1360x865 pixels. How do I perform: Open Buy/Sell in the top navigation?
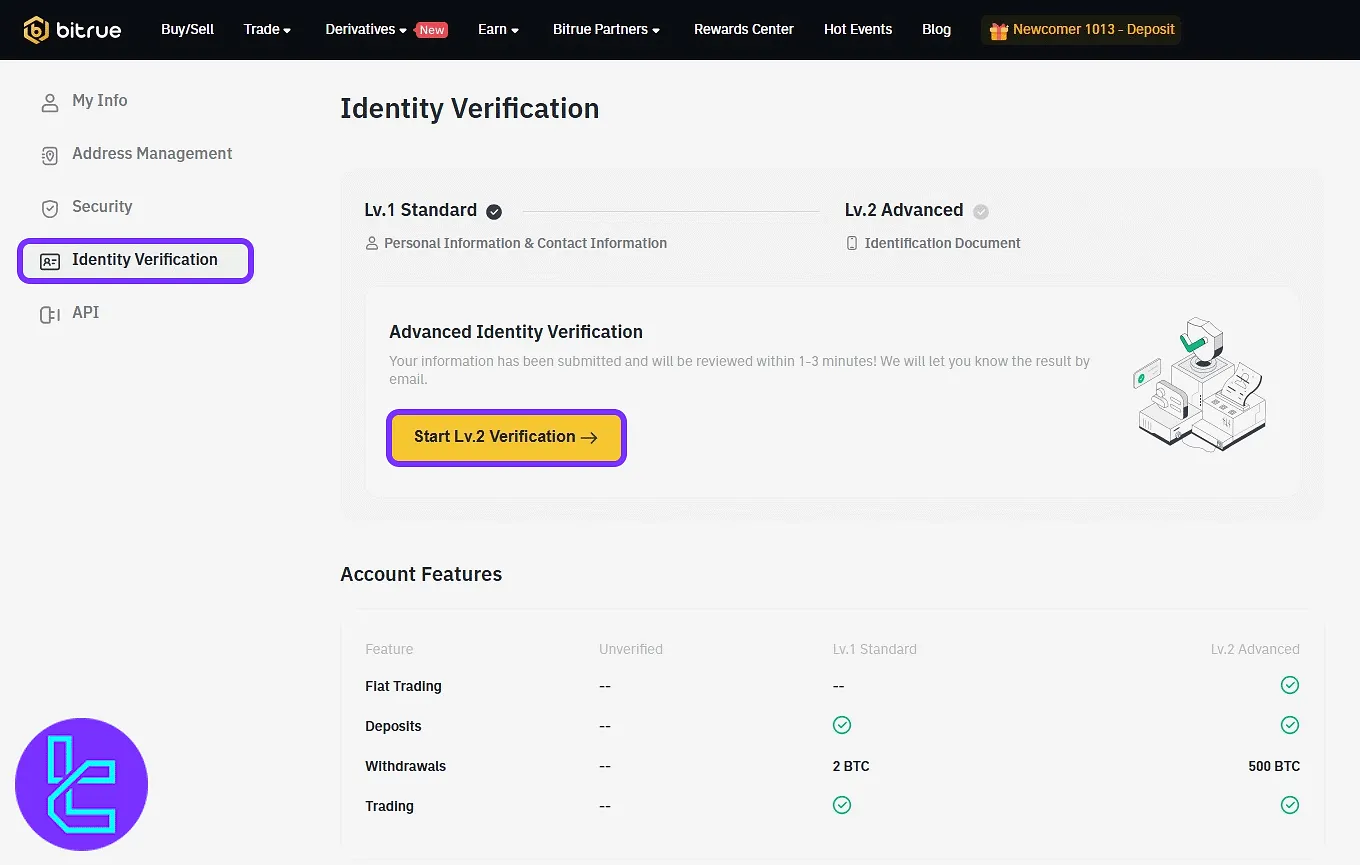coord(187,30)
